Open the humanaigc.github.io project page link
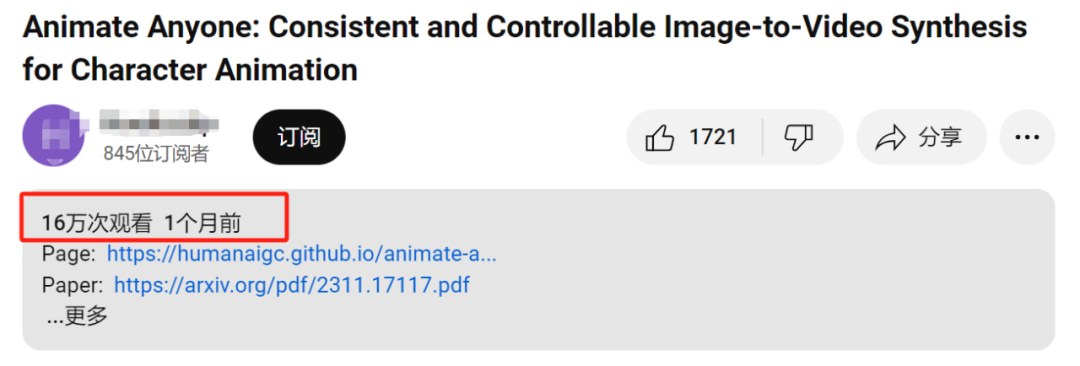Image resolution: width=1080 pixels, height=366 pixels. pyautogui.click(x=302, y=254)
